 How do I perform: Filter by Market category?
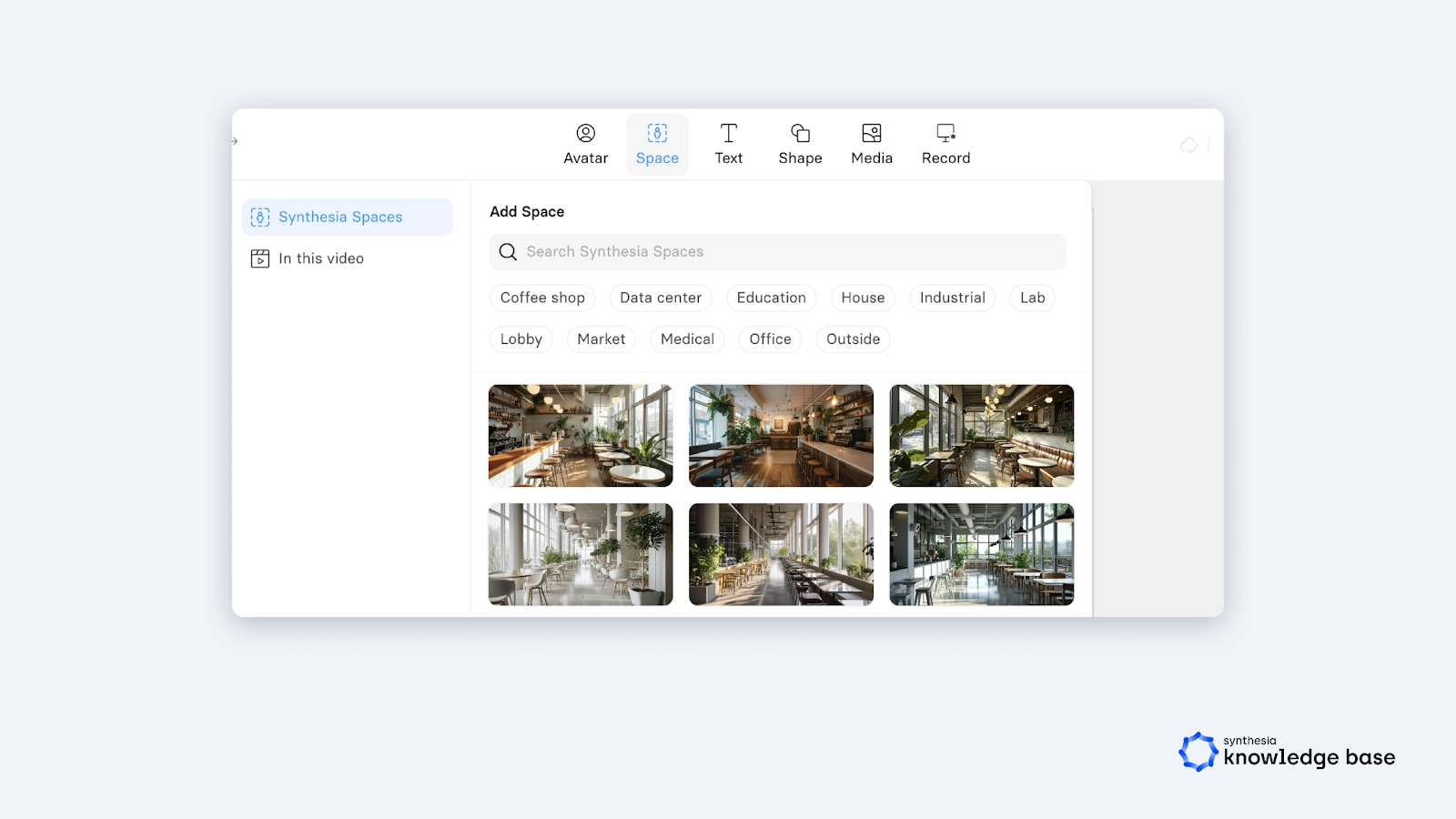[601, 339]
